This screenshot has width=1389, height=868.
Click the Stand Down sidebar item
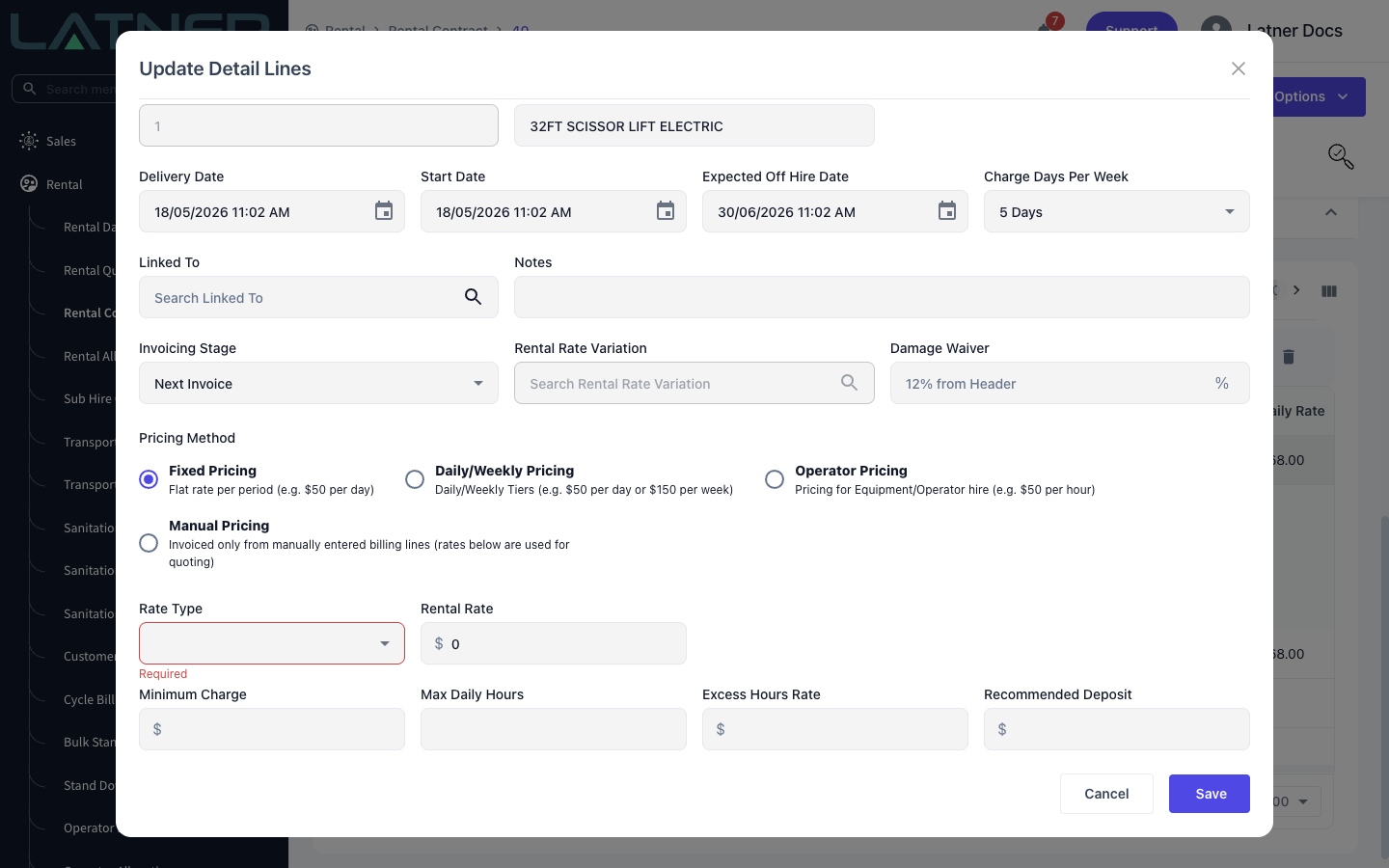(89, 785)
